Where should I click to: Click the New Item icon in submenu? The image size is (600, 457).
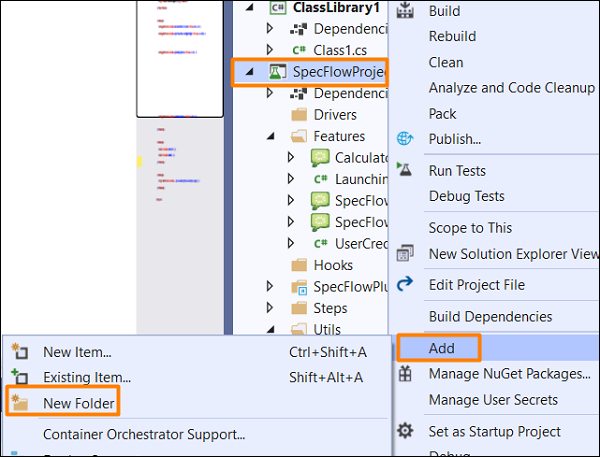18,351
